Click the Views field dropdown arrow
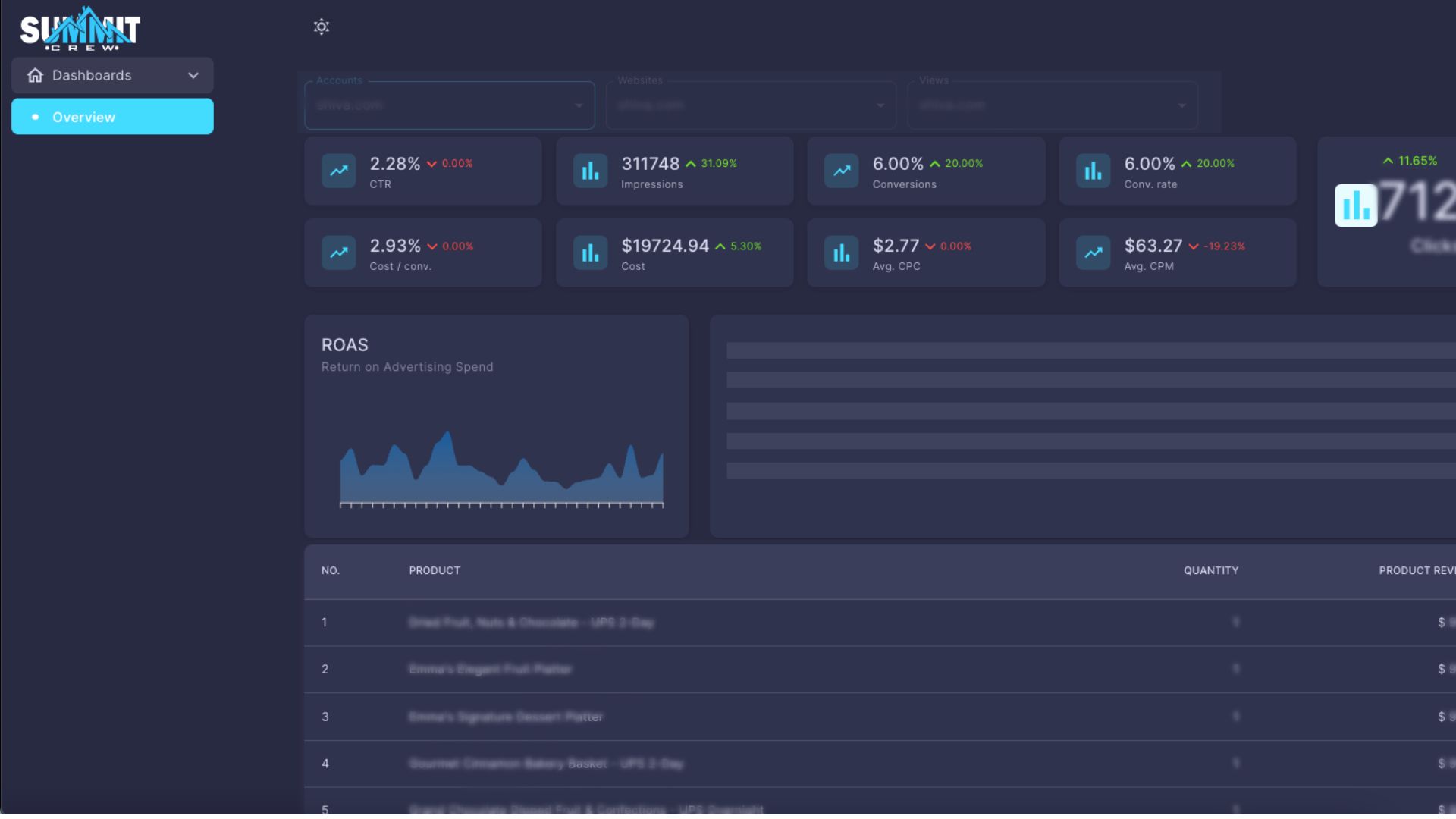Viewport: 1456px width, 819px height. 1182,105
